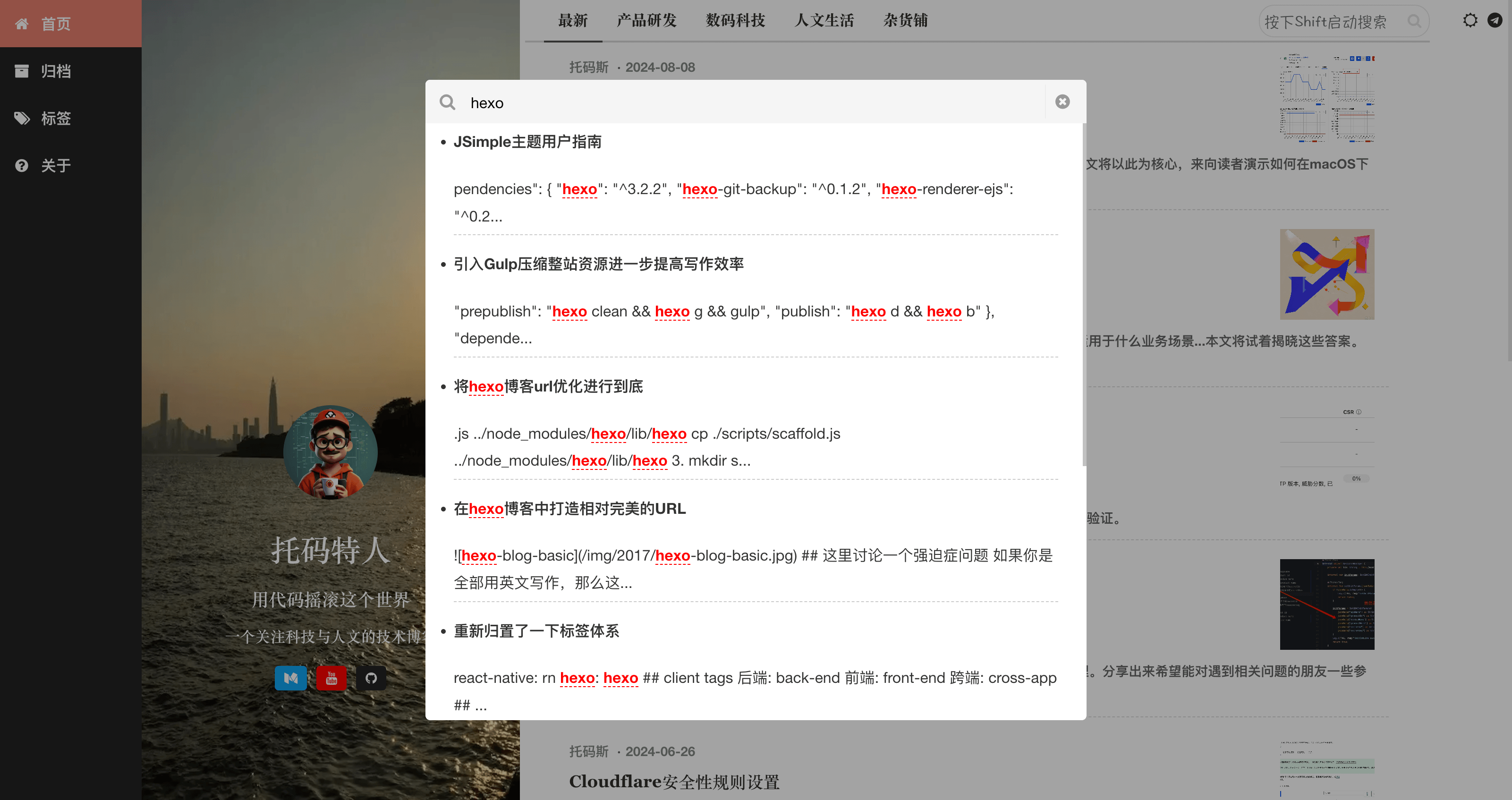Click the tags icon in sidebar
The width and height of the screenshot is (1512, 800).
pos(22,118)
